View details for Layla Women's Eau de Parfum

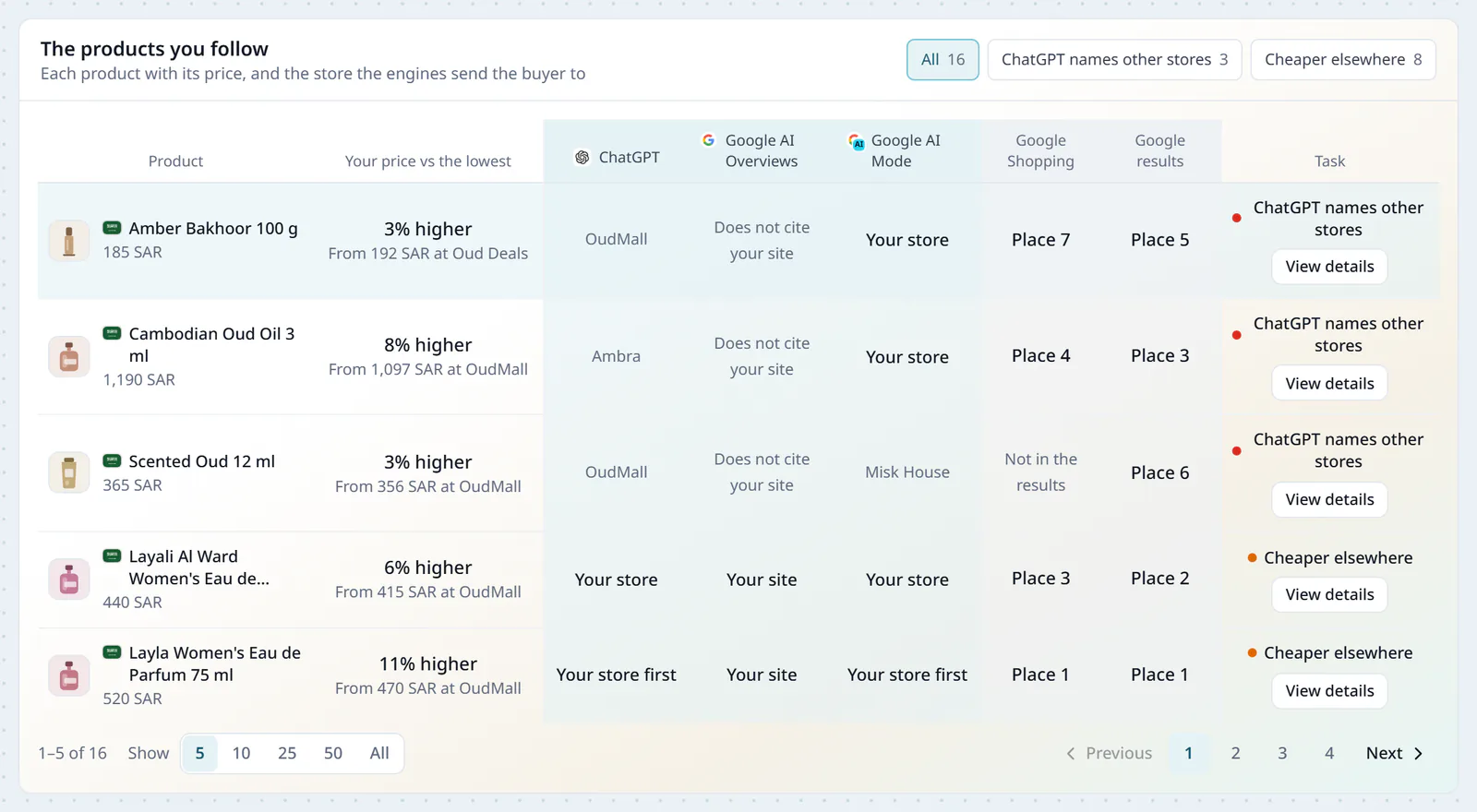pos(1329,691)
